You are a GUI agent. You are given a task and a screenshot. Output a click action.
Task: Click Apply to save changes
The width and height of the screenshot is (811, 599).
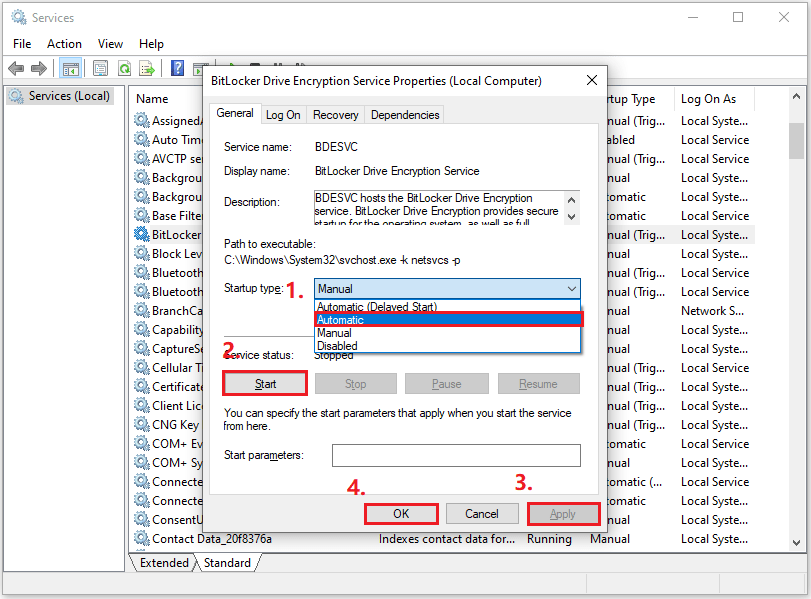pyautogui.click(x=563, y=513)
